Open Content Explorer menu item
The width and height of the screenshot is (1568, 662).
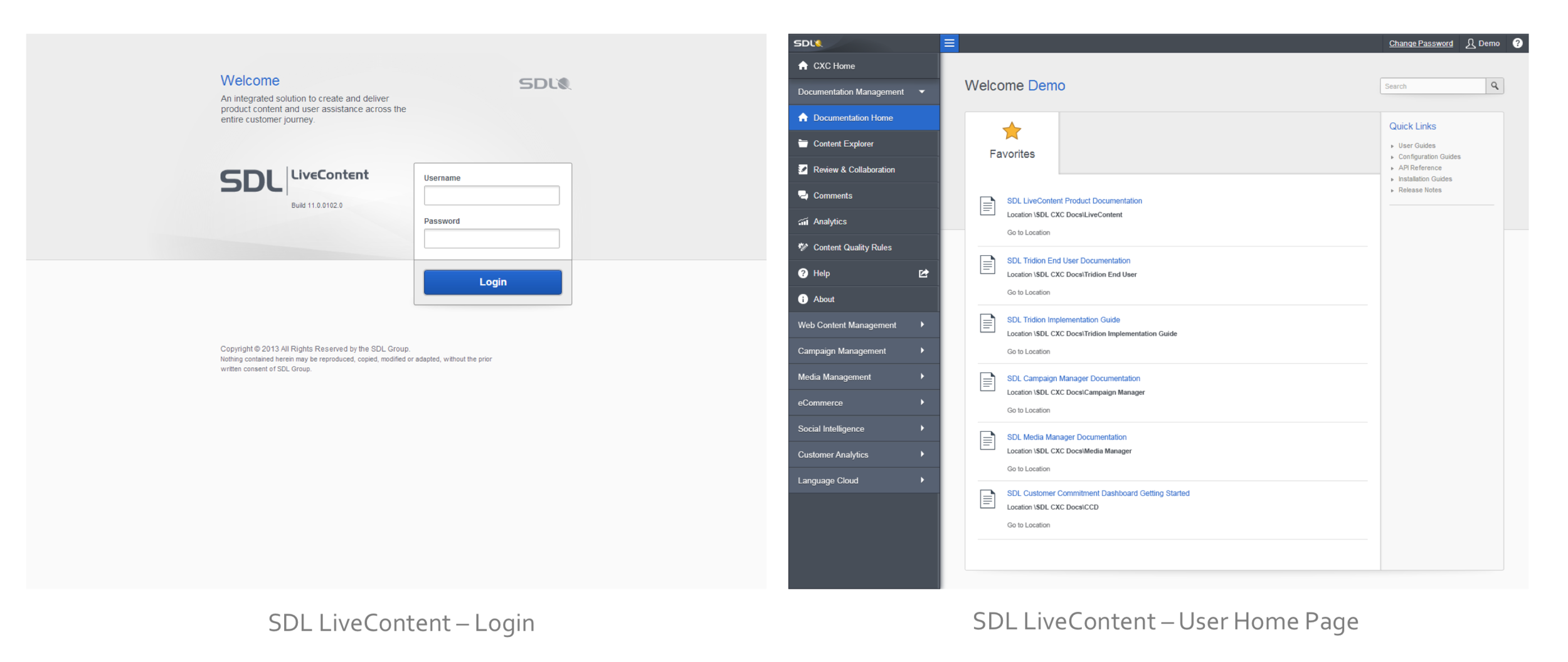863,144
